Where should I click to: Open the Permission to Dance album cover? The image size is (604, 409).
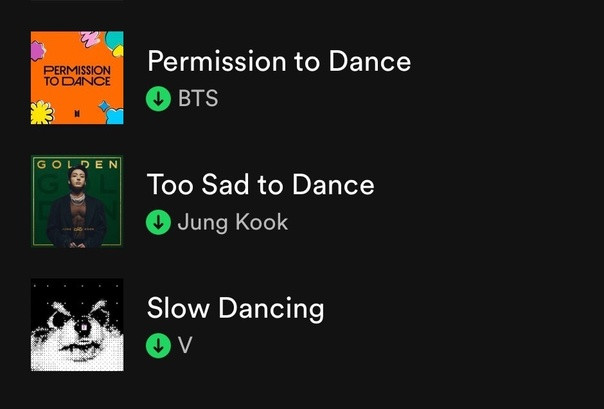click(77, 77)
